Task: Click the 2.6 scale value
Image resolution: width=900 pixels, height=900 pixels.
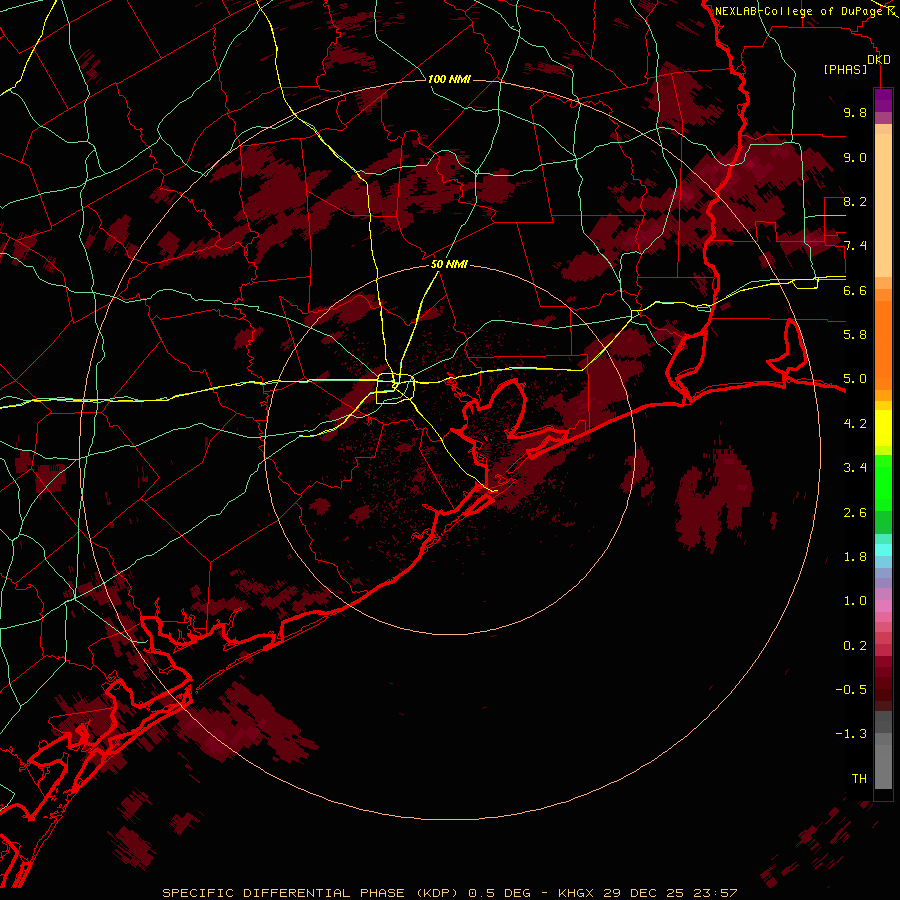Action: point(855,513)
